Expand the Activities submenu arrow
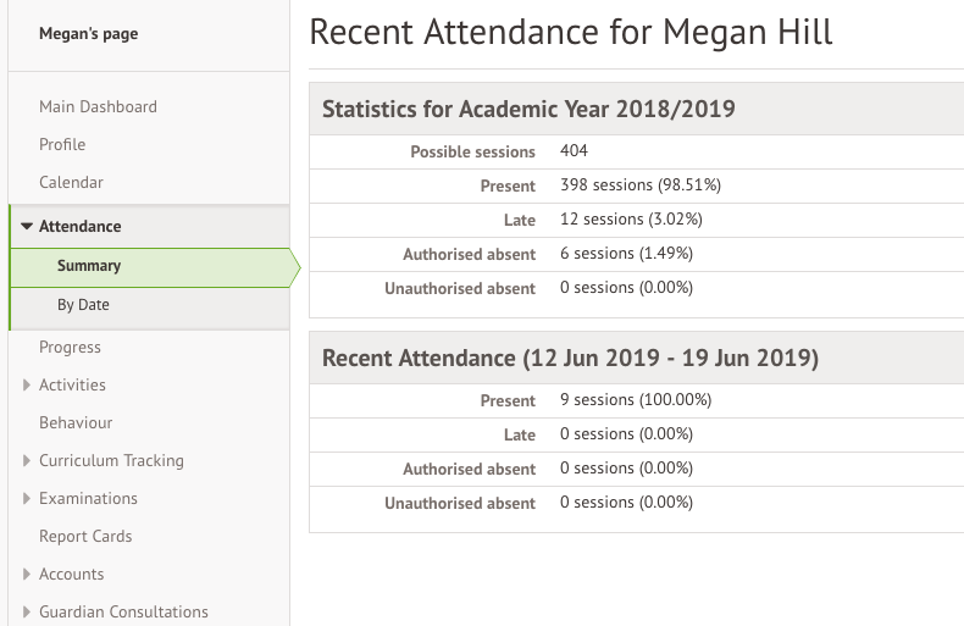This screenshot has width=964, height=626. [27, 385]
